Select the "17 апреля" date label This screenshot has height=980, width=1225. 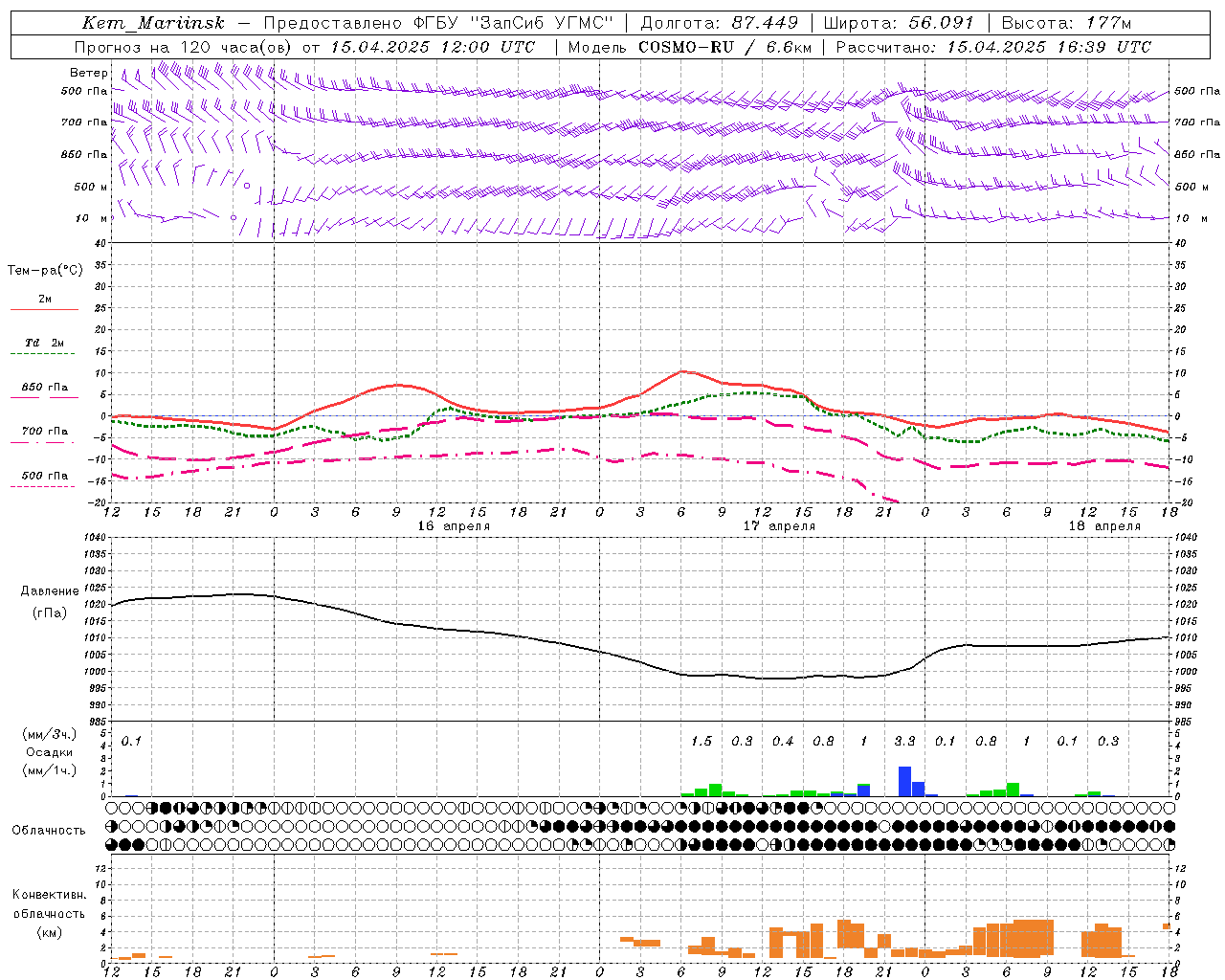[x=779, y=526]
